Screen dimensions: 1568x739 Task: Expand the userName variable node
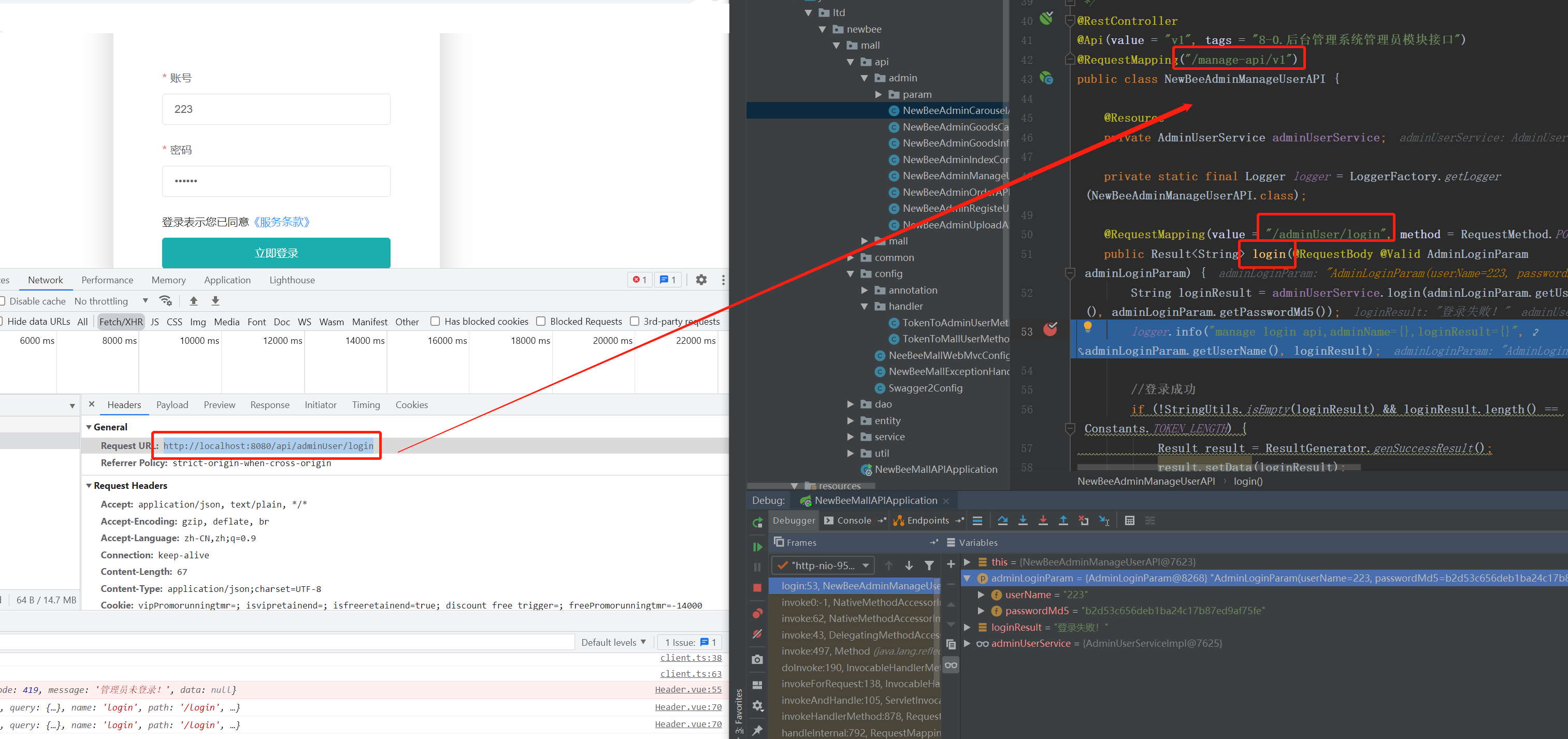click(x=981, y=595)
